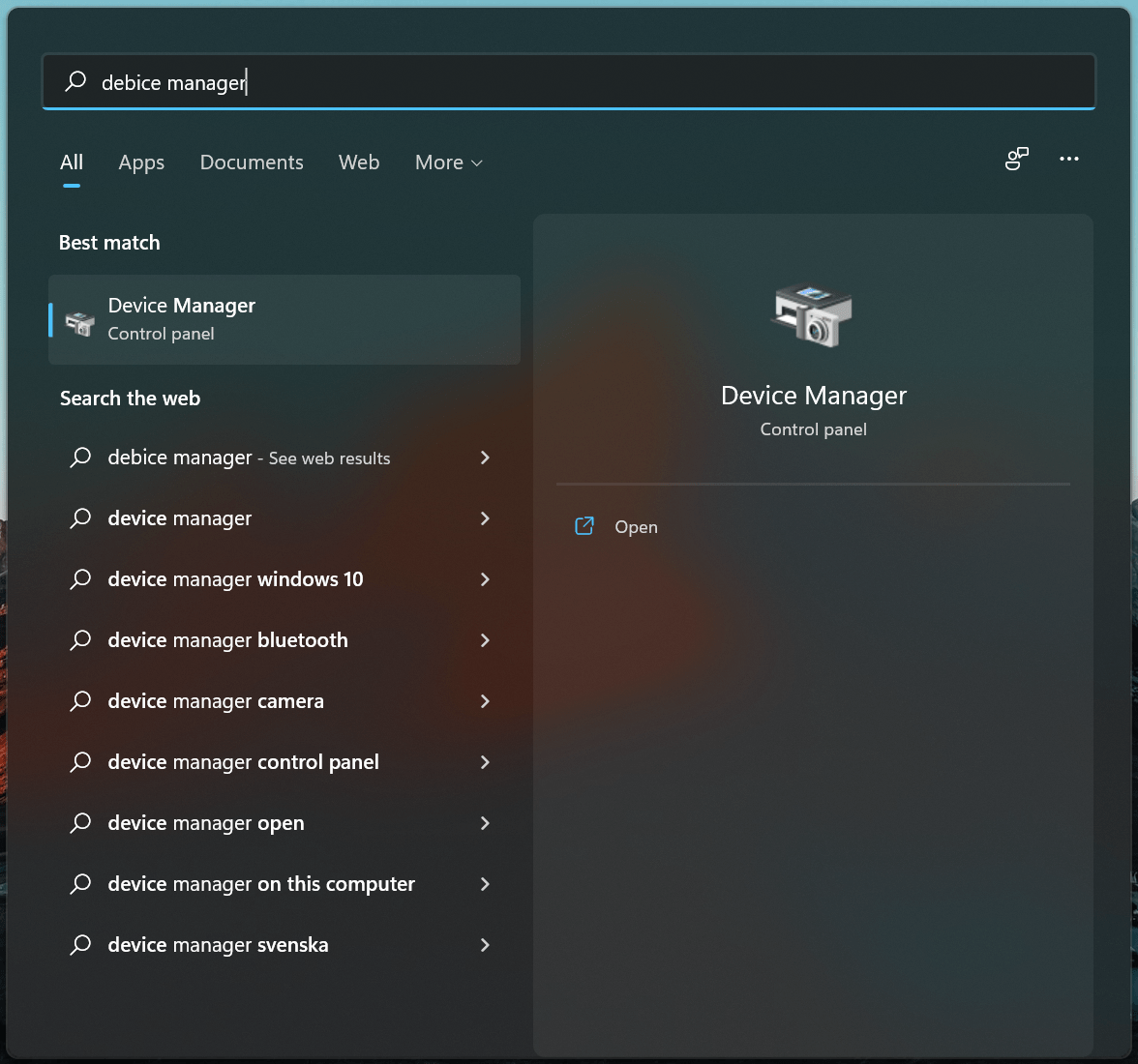
Task: Click the magnifier icon next to 'device manager bluetooth'
Action: (x=80, y=639)
